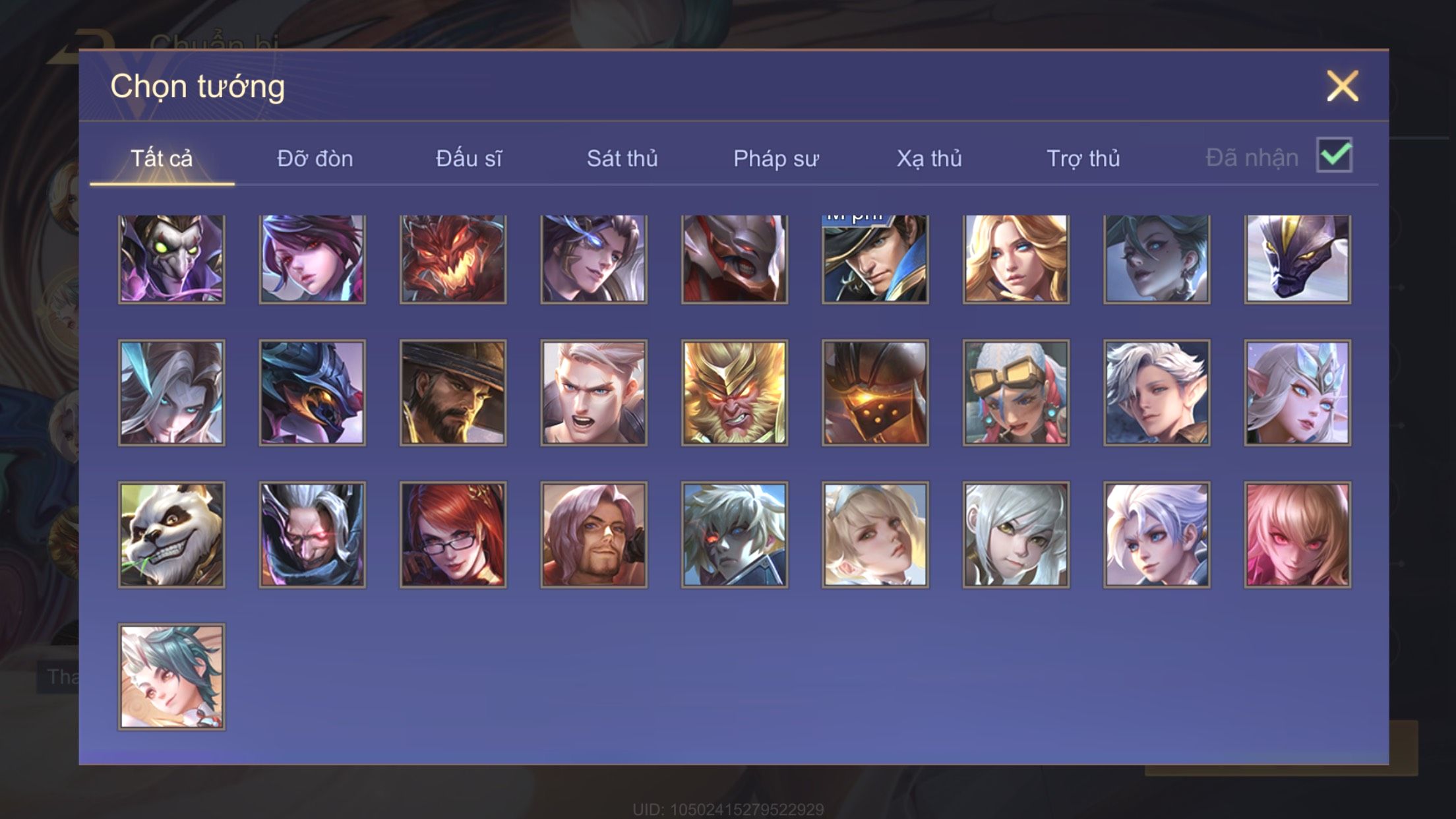Pick the elf hero with crystal tiara
Screen dimensions: 1456x819
point(1298,393)
